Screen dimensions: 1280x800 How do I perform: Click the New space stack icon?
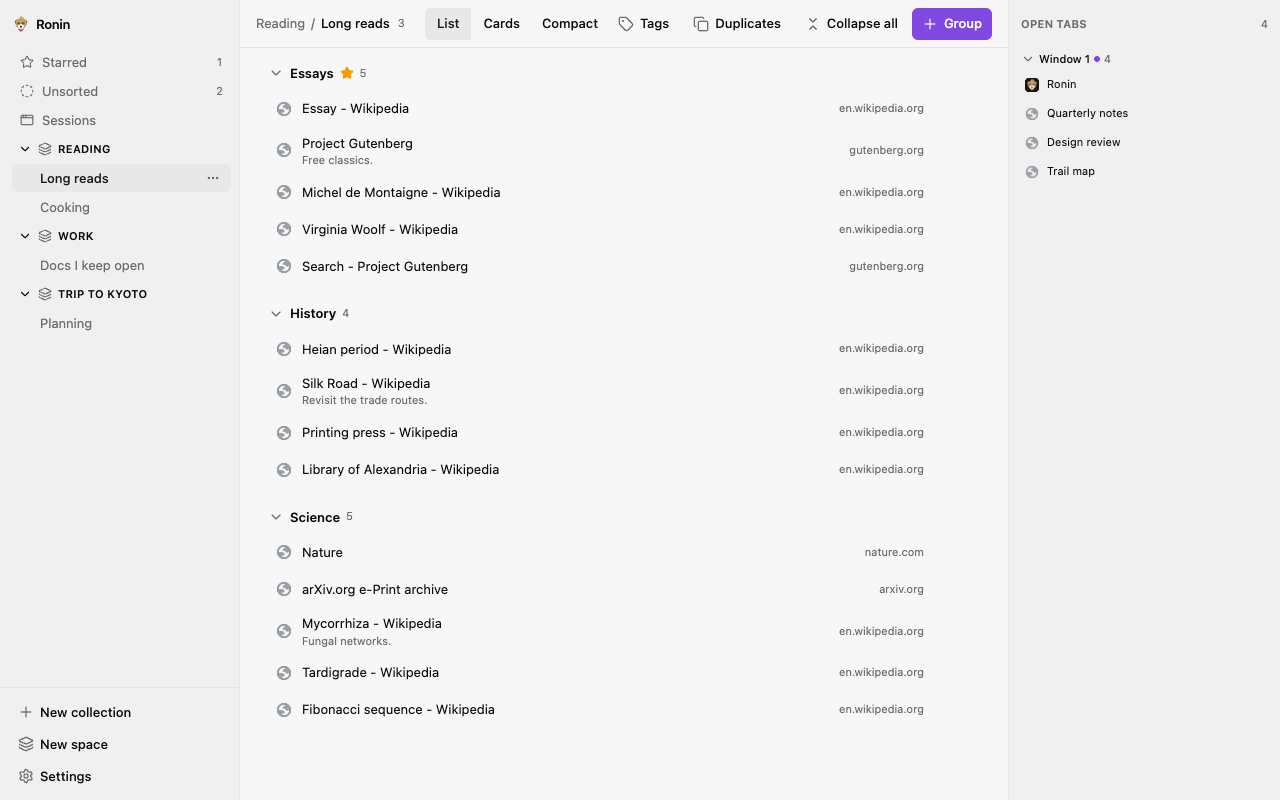[x=26, y=744]
